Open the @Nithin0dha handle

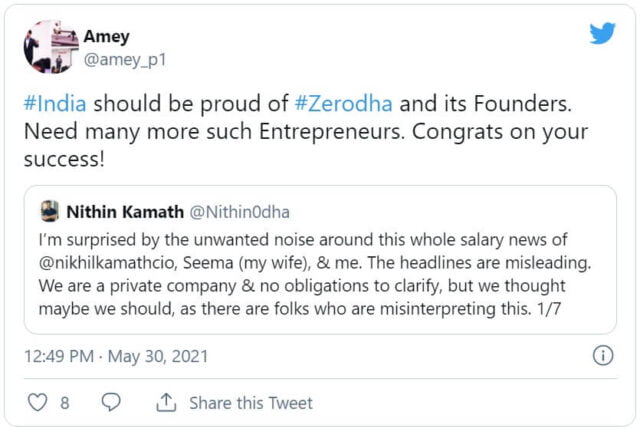point(244,211)
